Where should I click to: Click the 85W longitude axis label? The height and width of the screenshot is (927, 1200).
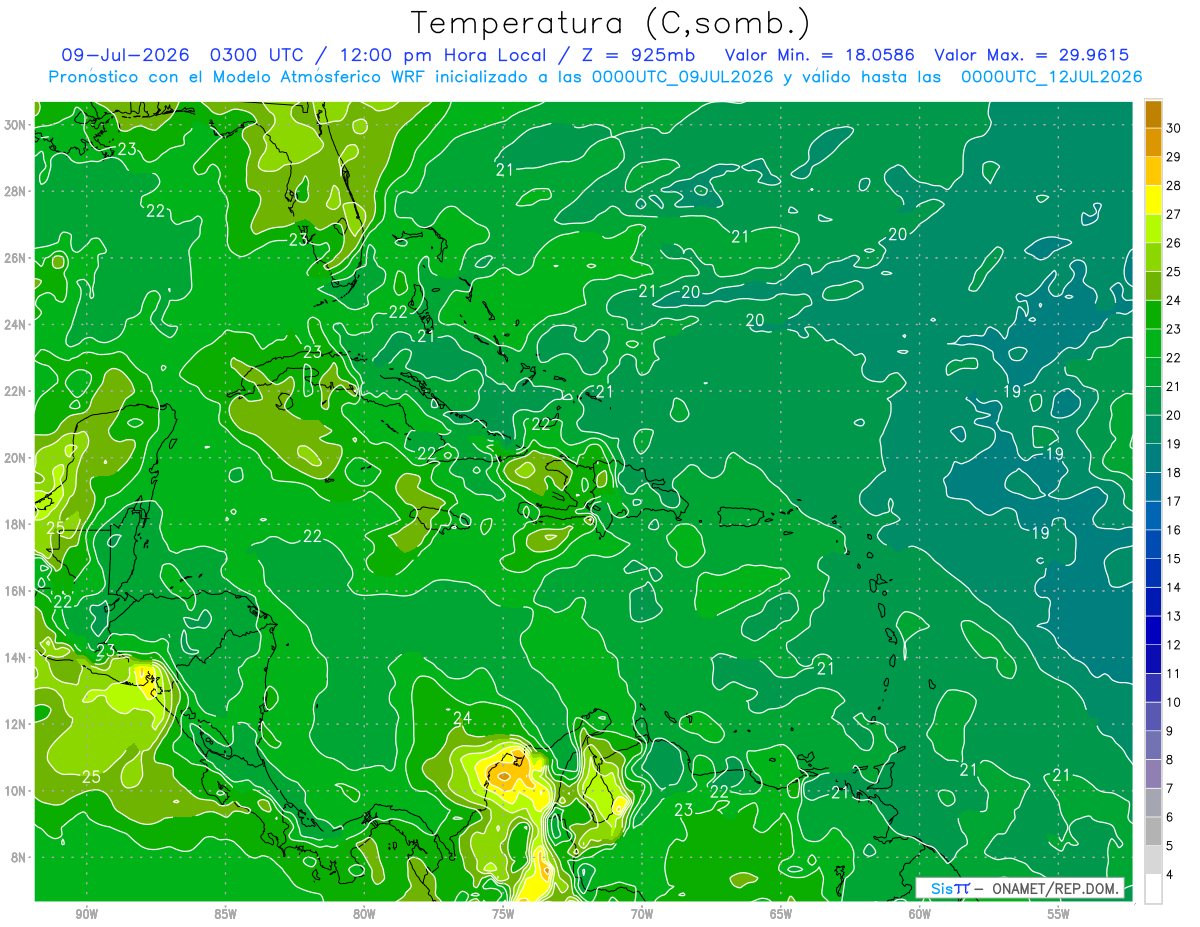click(x=225, y=915)
